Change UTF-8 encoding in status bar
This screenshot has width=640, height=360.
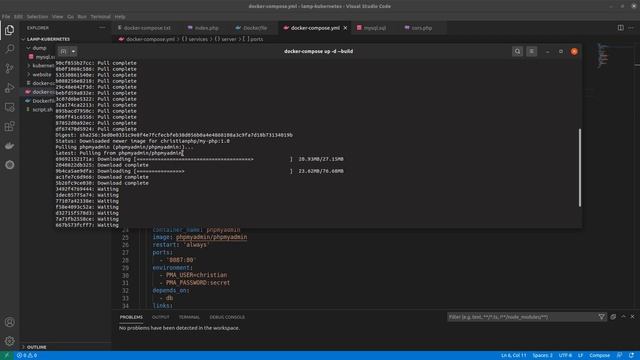click(x=565, y=355)
